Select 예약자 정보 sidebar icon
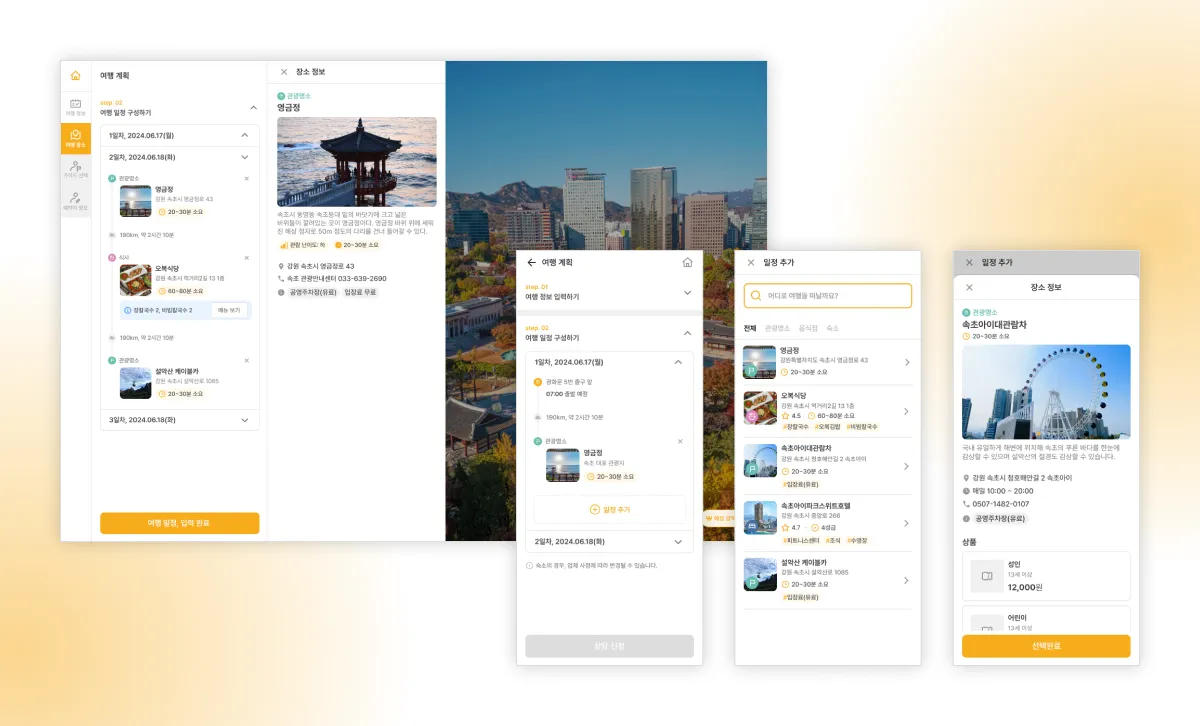The width and height of the screenshot is (1200, 726). 75,201
